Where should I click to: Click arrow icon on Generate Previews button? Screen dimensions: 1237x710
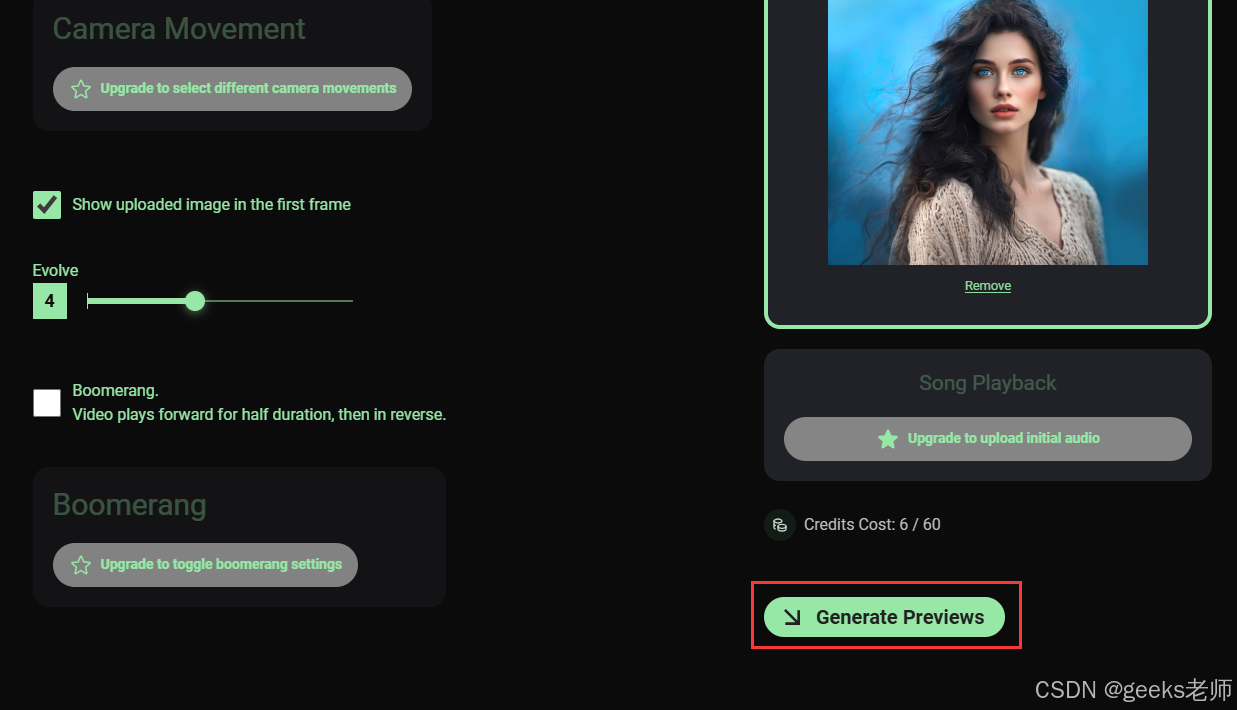792,617
